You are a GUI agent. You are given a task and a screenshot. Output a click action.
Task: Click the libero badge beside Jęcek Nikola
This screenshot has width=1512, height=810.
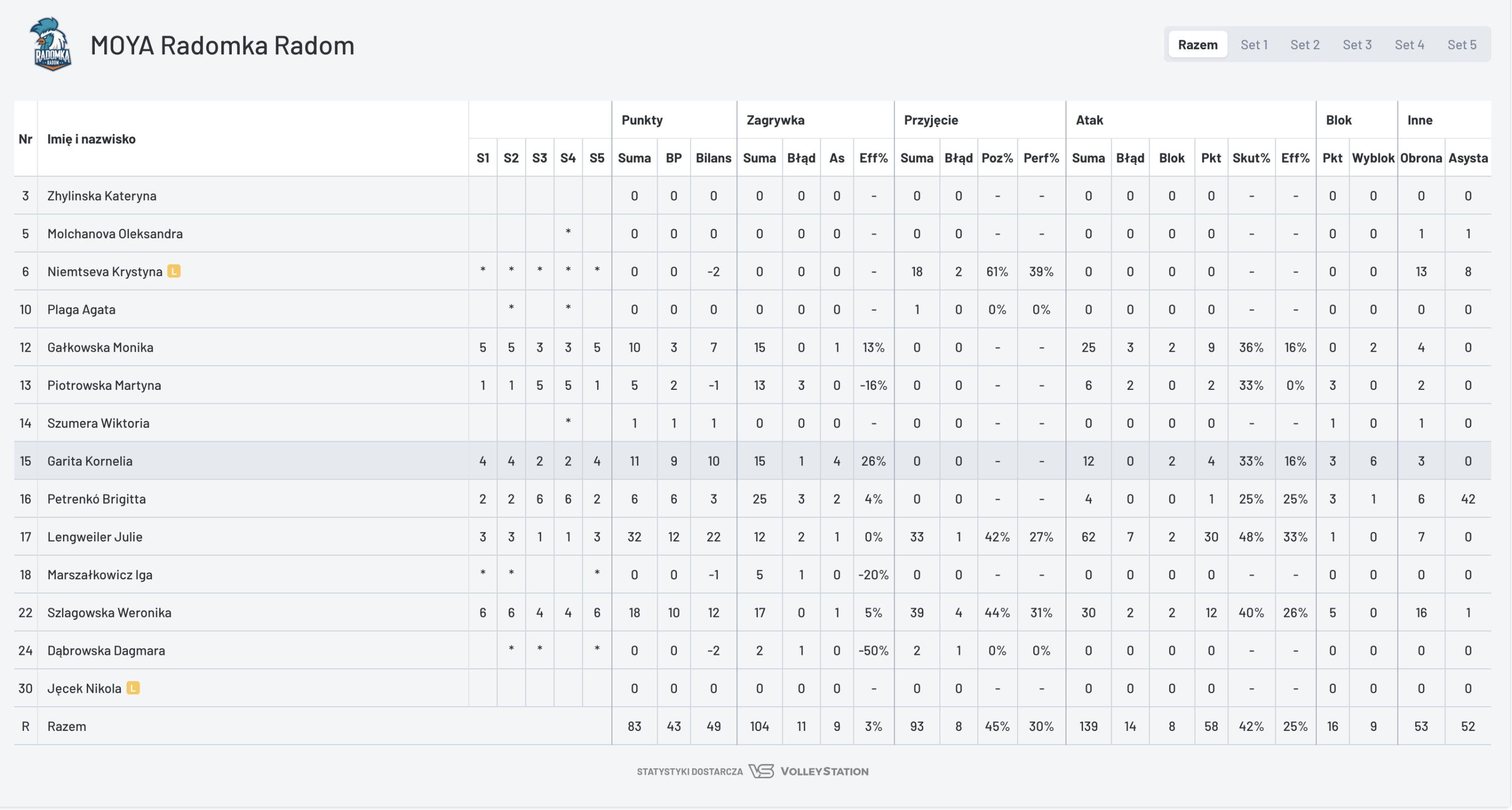(x=133, y=688)
